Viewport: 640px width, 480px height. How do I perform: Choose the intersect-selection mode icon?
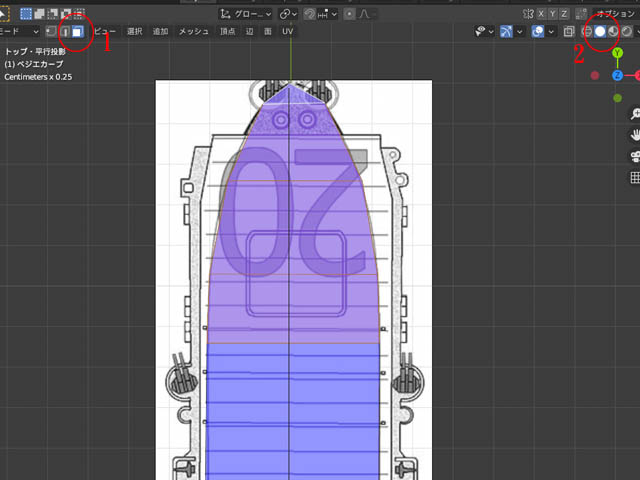pos(80,14)
